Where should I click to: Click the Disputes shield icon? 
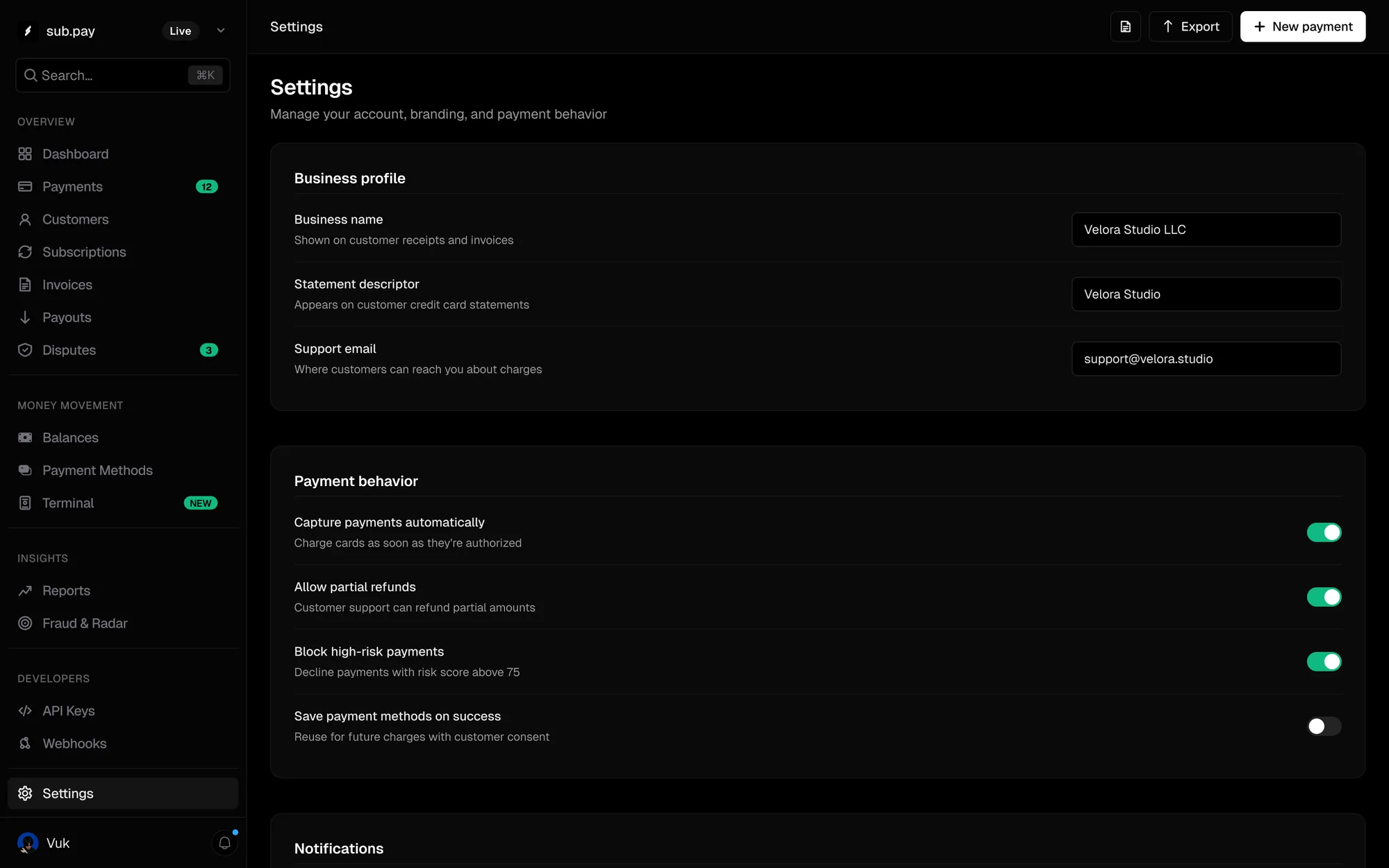point(25,350)
